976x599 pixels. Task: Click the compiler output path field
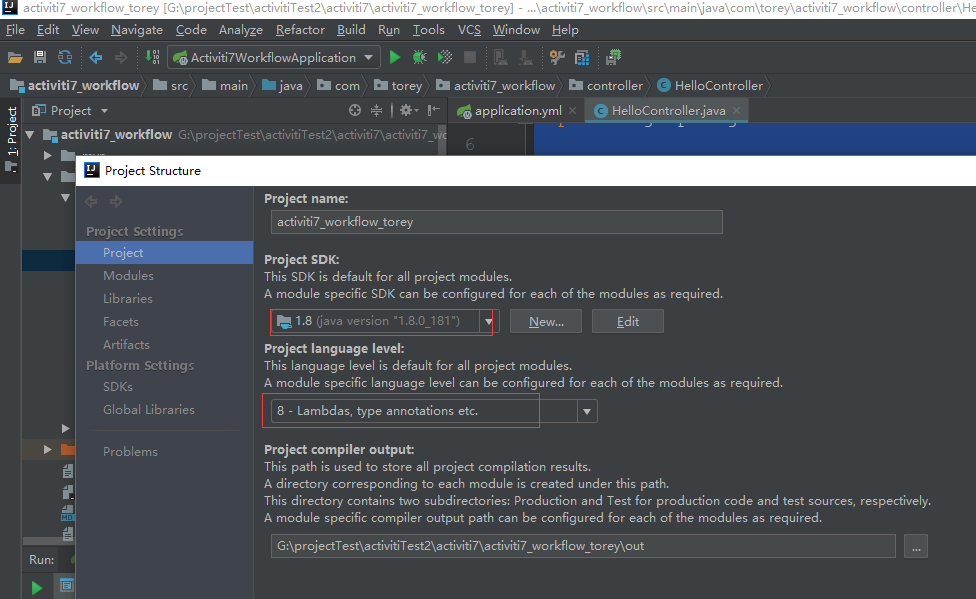[x=583, y=546]
